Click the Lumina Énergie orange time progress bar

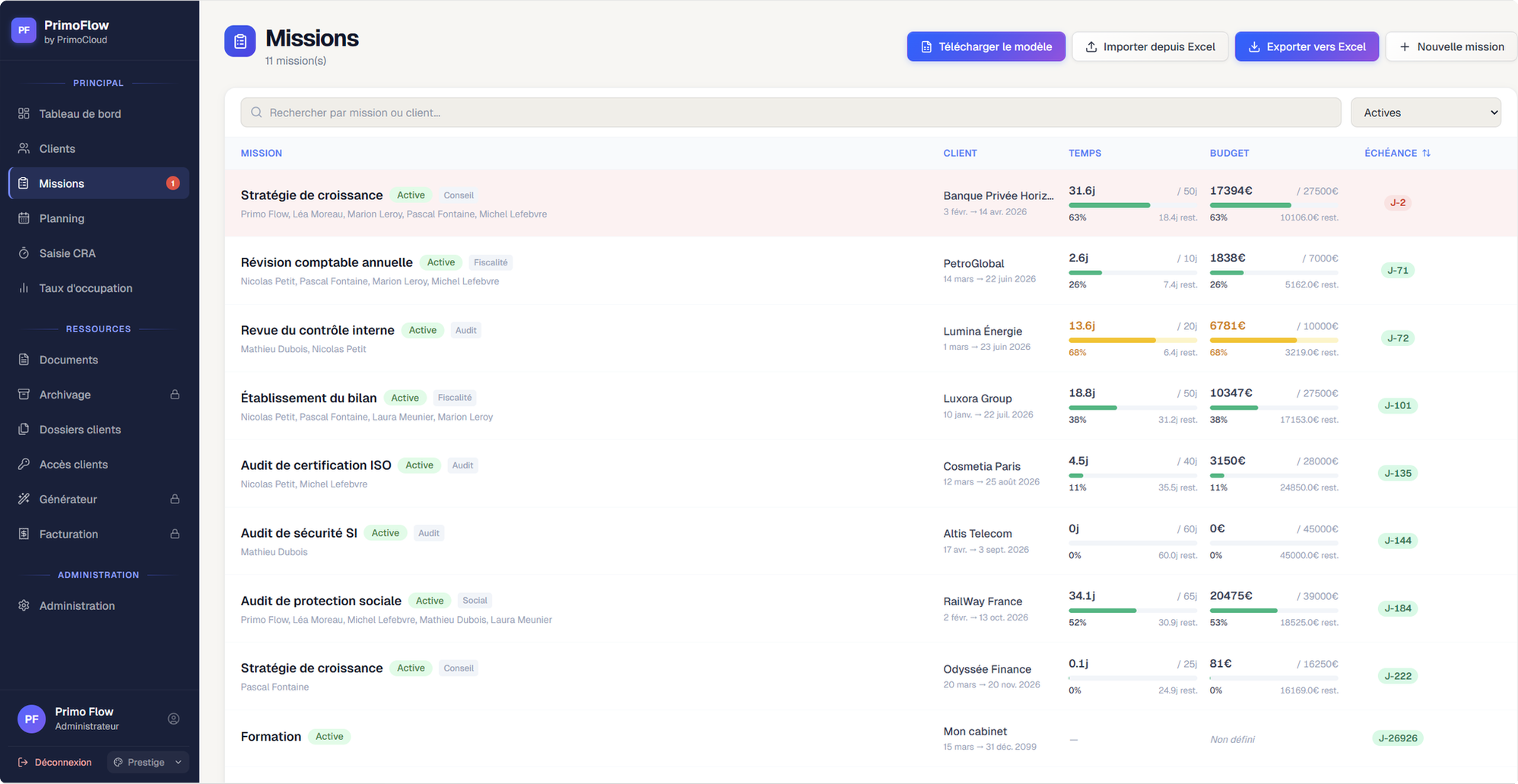pyautogui.click(x=1132, y=340)
